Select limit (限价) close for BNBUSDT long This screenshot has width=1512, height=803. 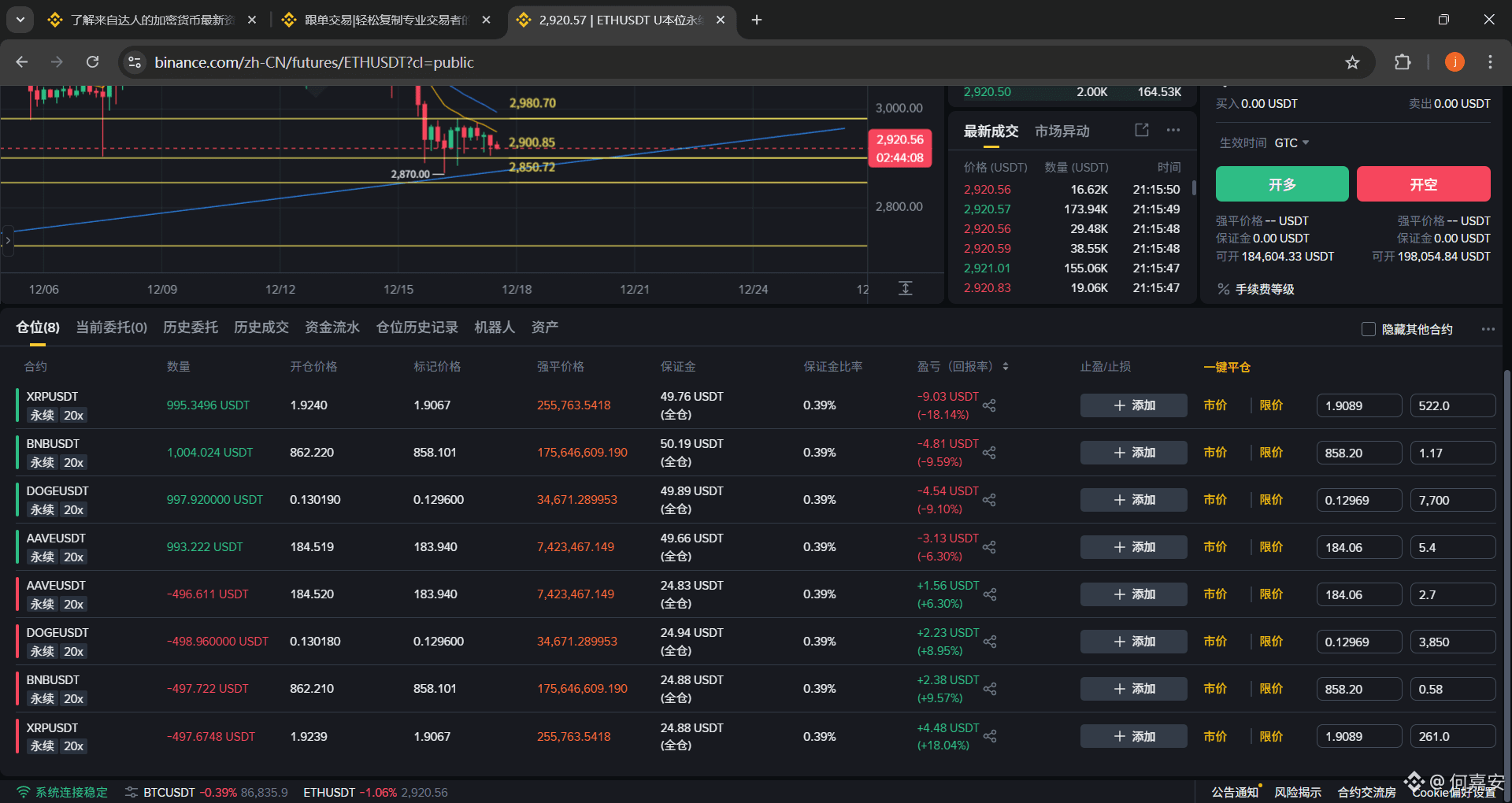1272,453
